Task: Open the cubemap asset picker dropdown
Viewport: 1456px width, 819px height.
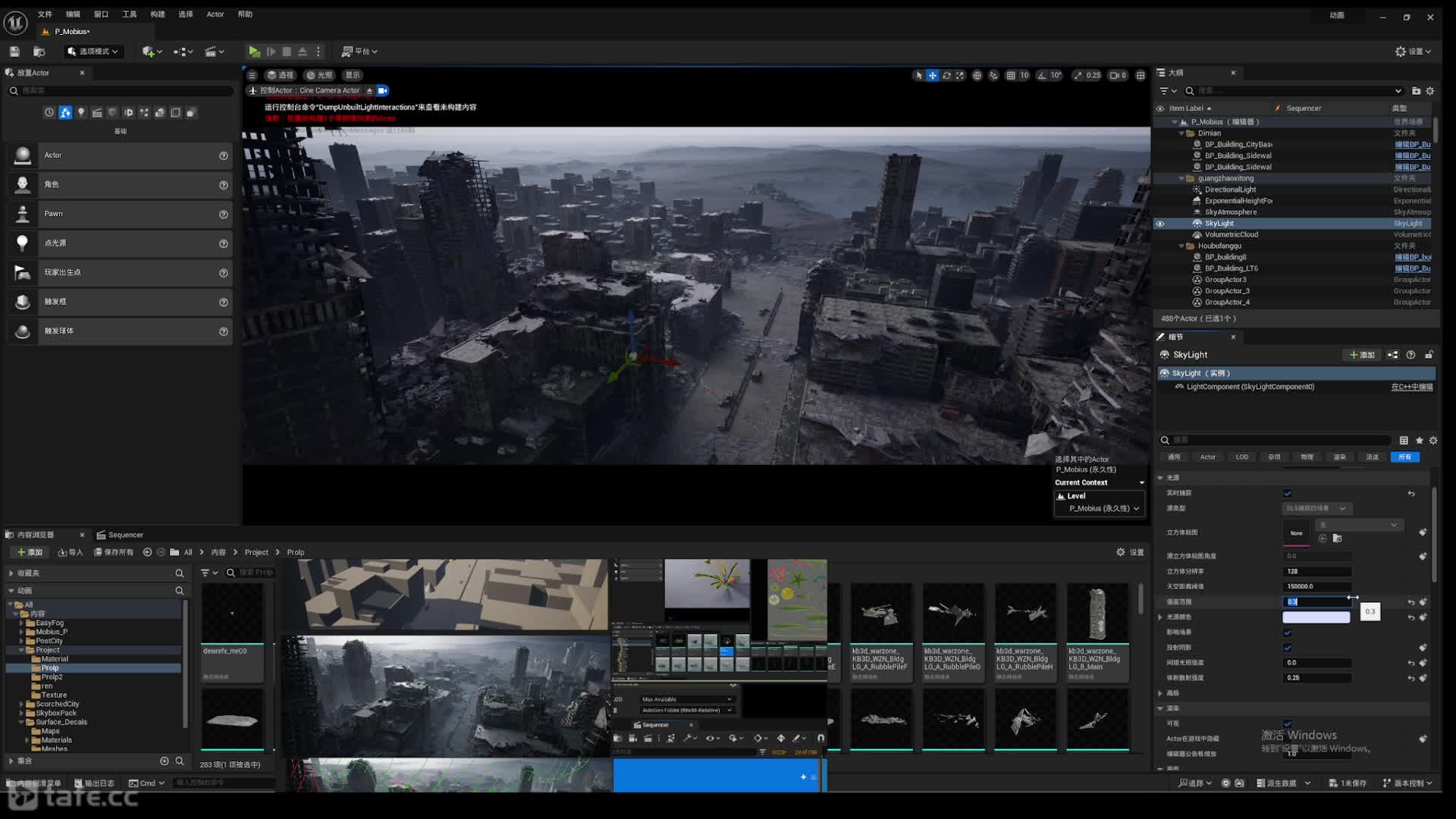Action: (x=1358, y=526)
